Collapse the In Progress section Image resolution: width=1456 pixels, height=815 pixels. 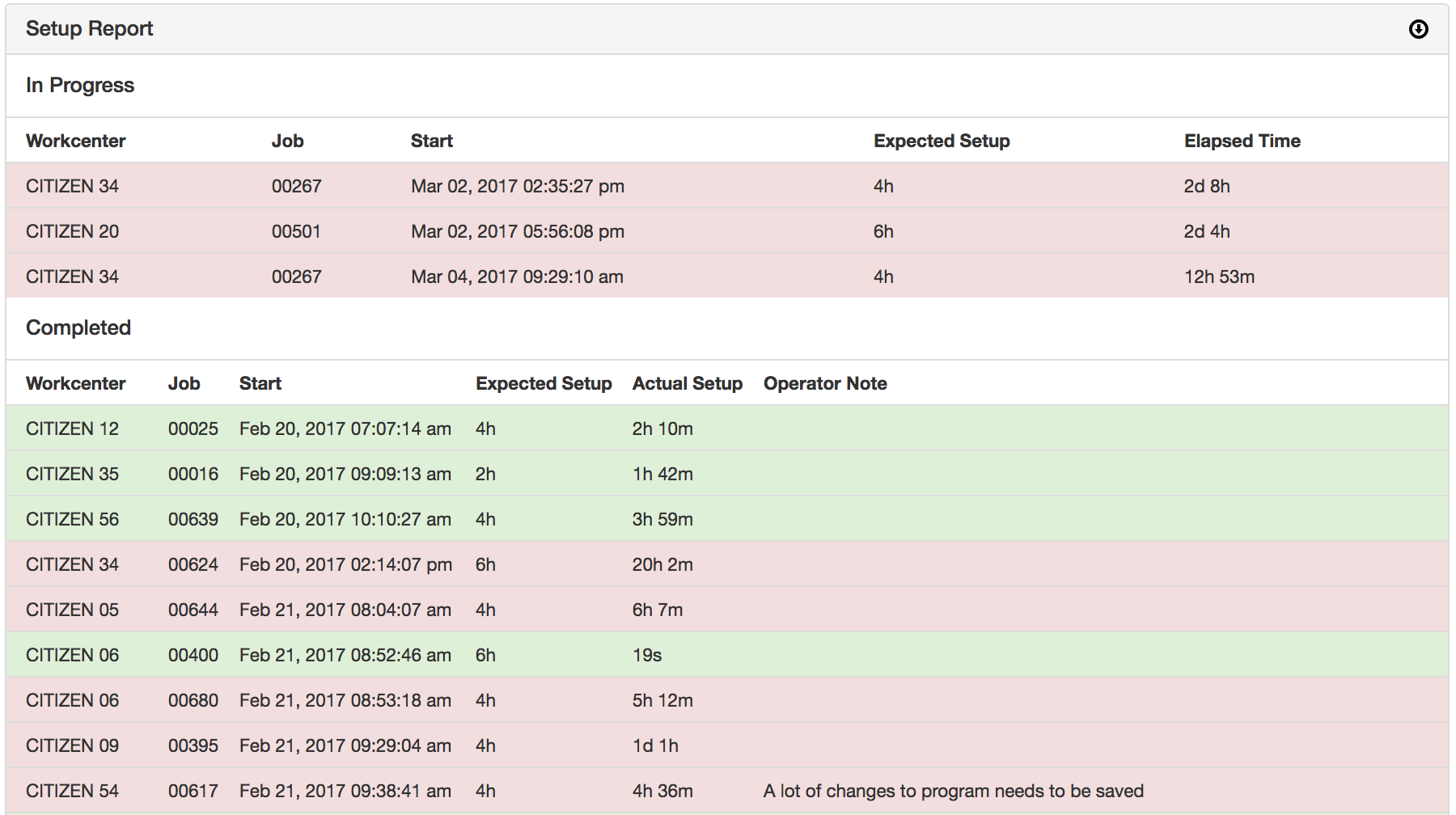[80, 85]
